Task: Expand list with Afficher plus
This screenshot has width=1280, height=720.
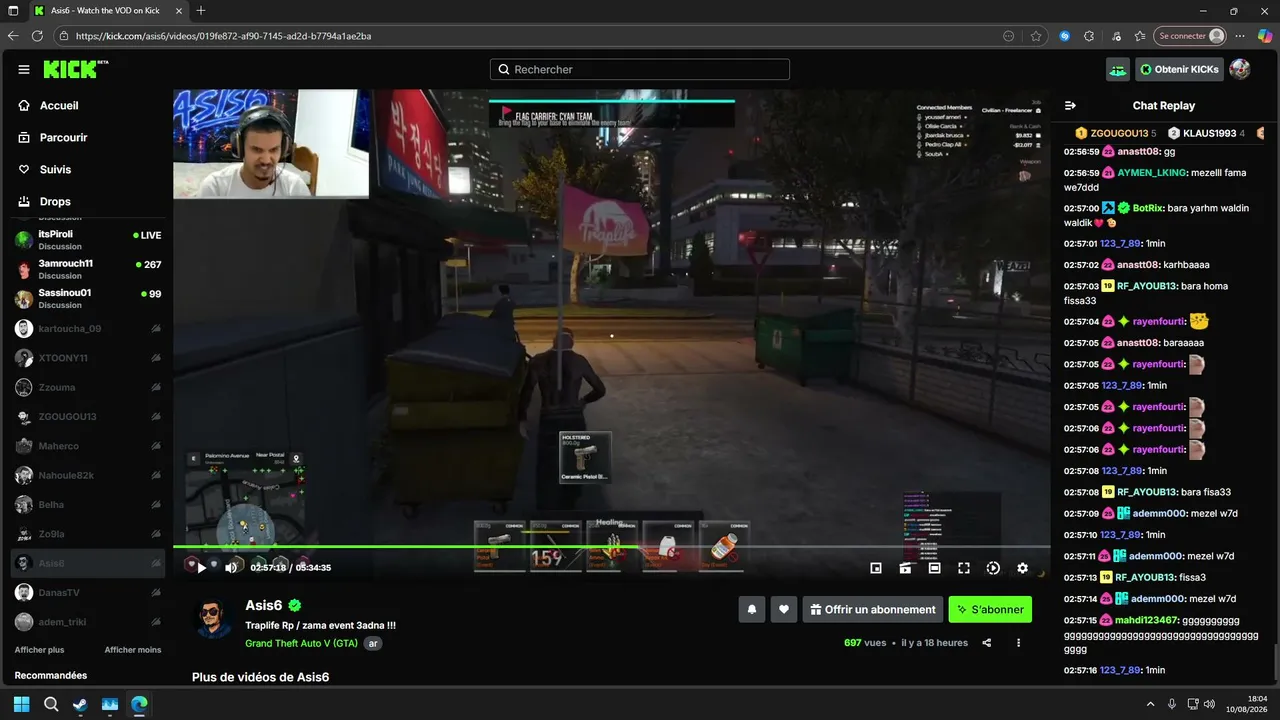Action: coord(39,650)
